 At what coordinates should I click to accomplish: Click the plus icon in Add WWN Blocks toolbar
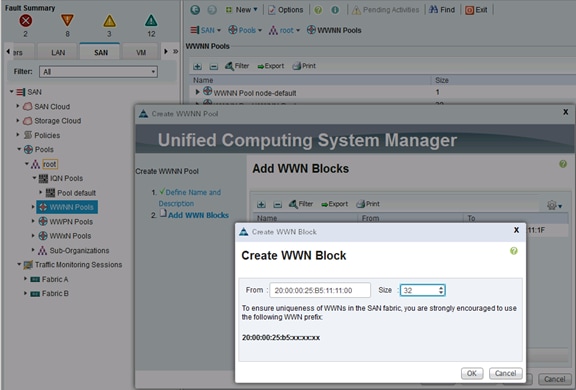pyautogui.click(x=261, y=205)
